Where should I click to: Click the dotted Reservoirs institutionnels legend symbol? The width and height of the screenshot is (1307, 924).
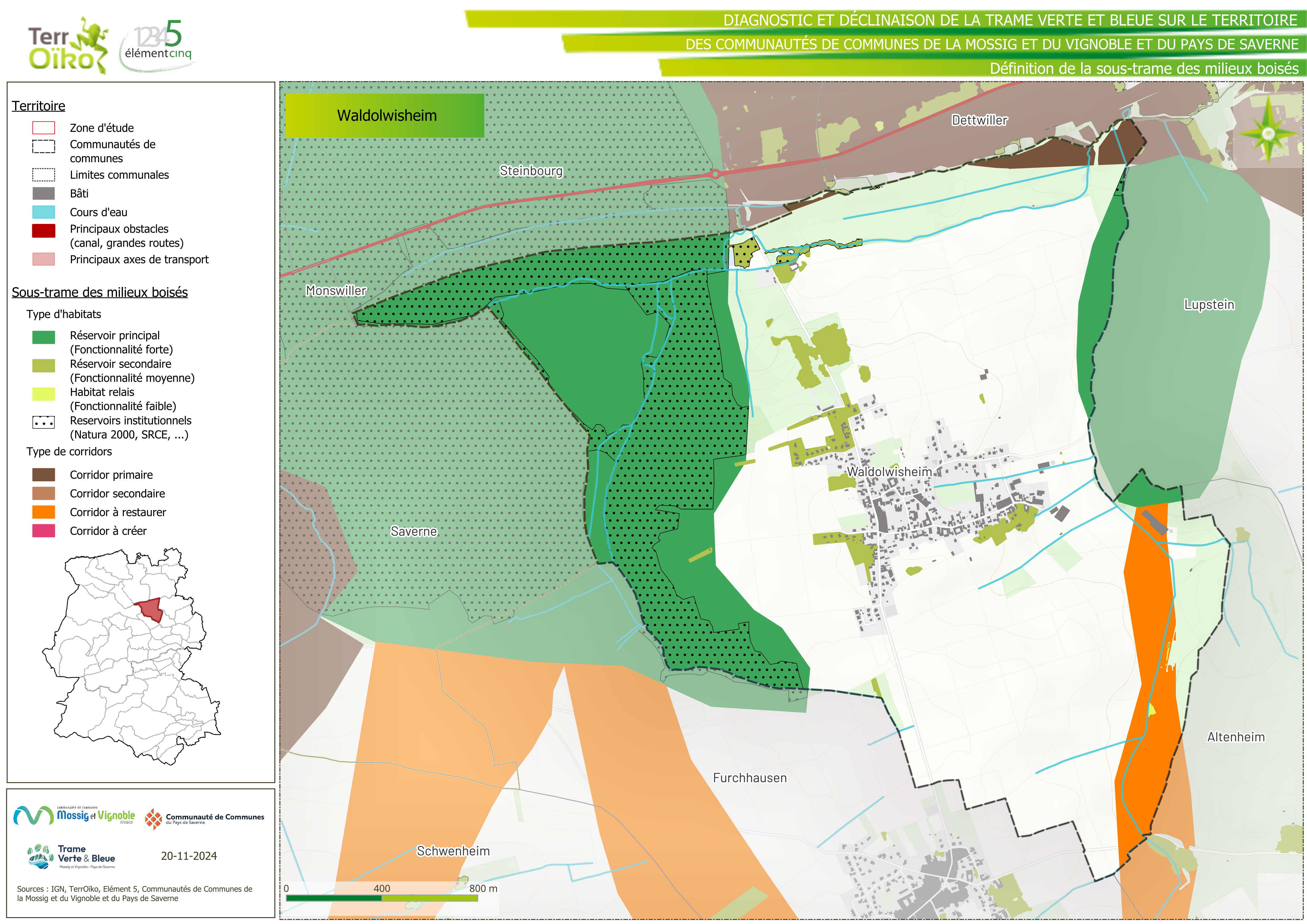(44, 422)
